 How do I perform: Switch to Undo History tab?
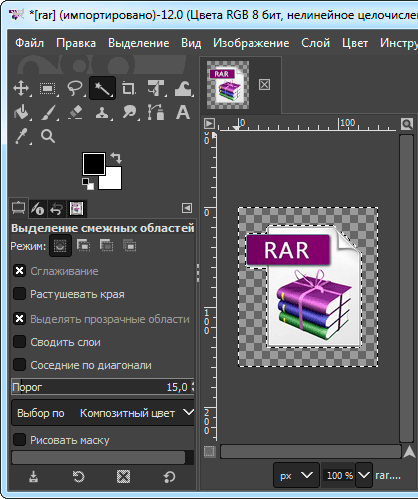pos(57,209)
